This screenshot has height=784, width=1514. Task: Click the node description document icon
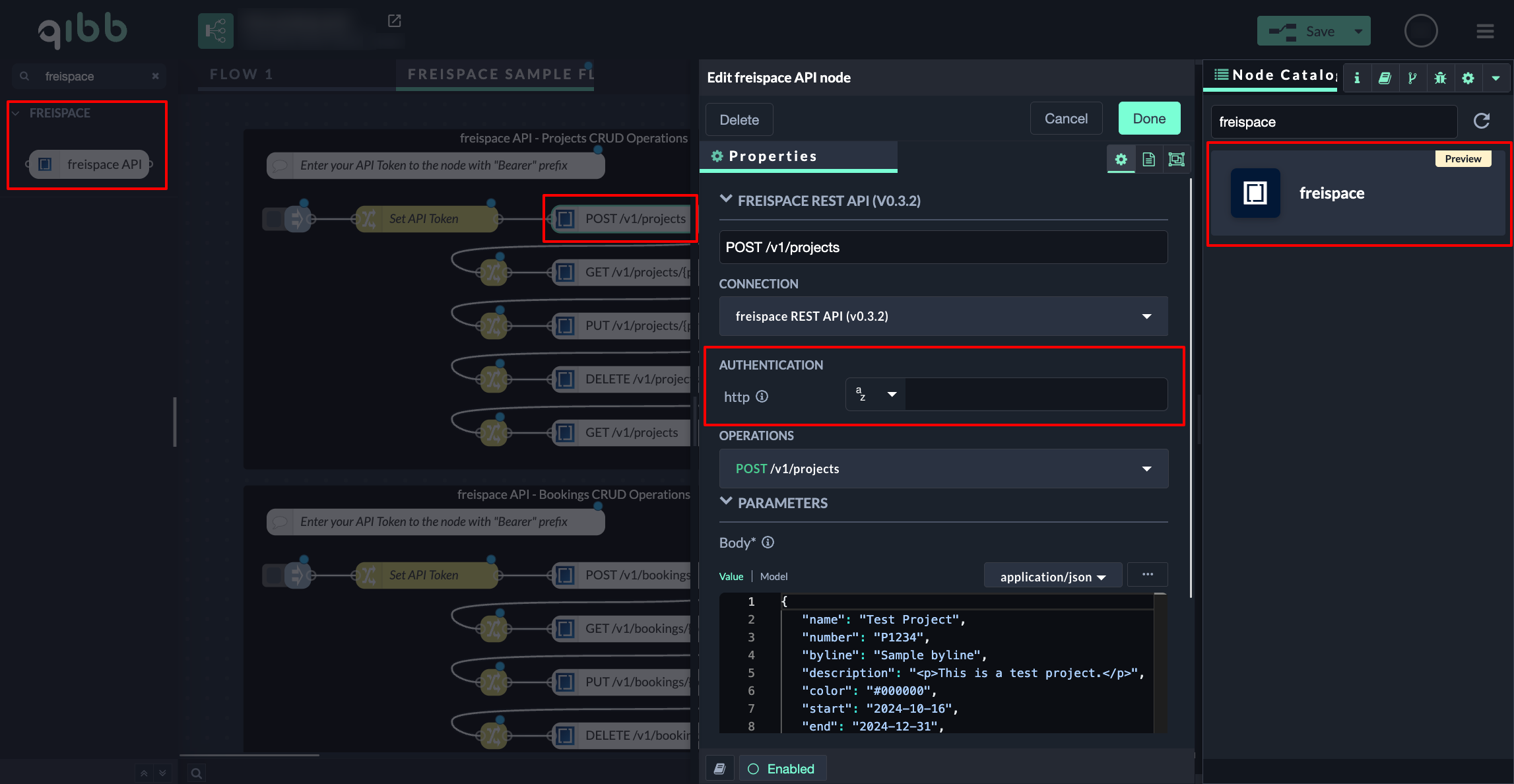(x=1148, y=159)
